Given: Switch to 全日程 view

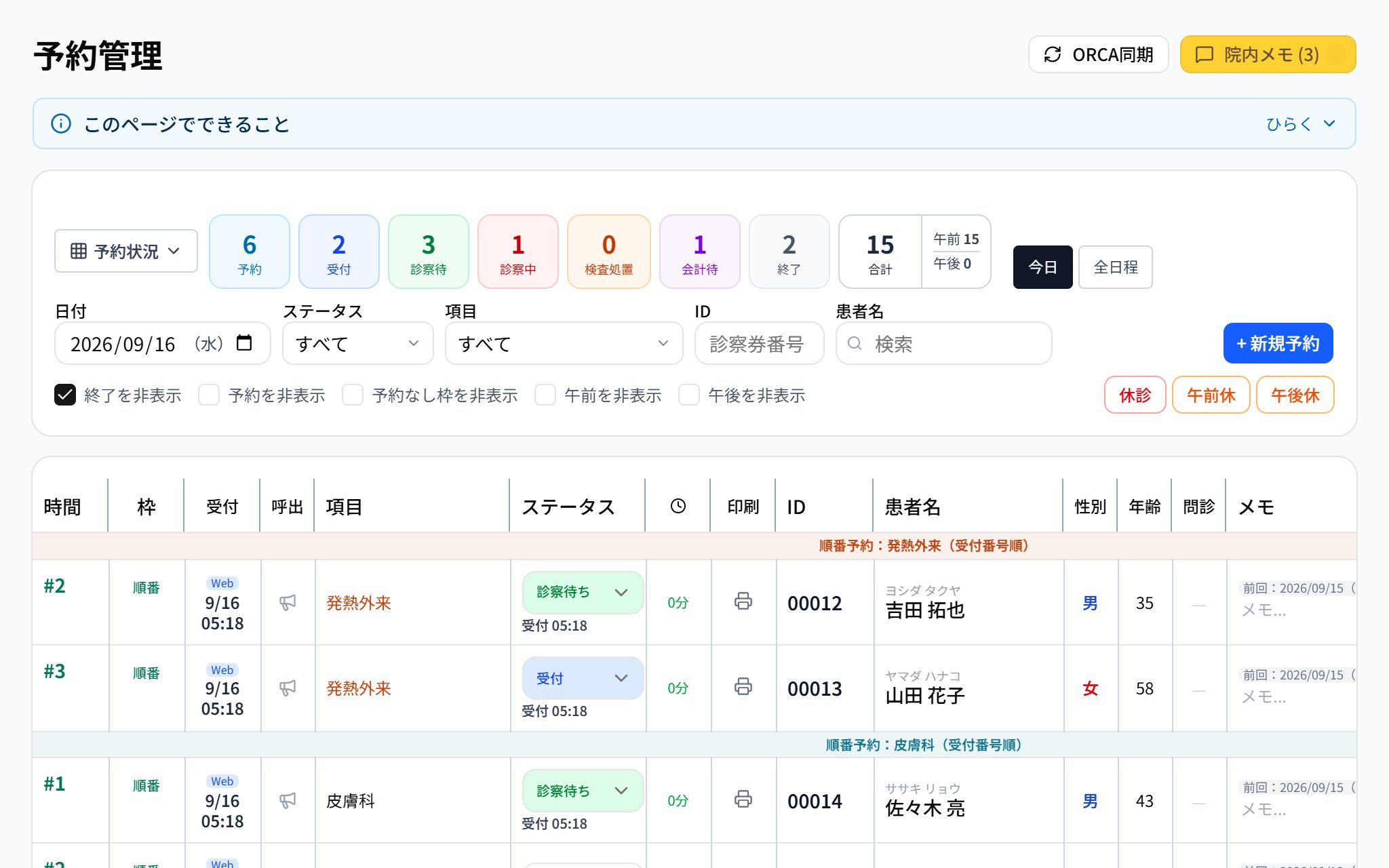Looking at the screenshot, I should tap(1116, 267).
